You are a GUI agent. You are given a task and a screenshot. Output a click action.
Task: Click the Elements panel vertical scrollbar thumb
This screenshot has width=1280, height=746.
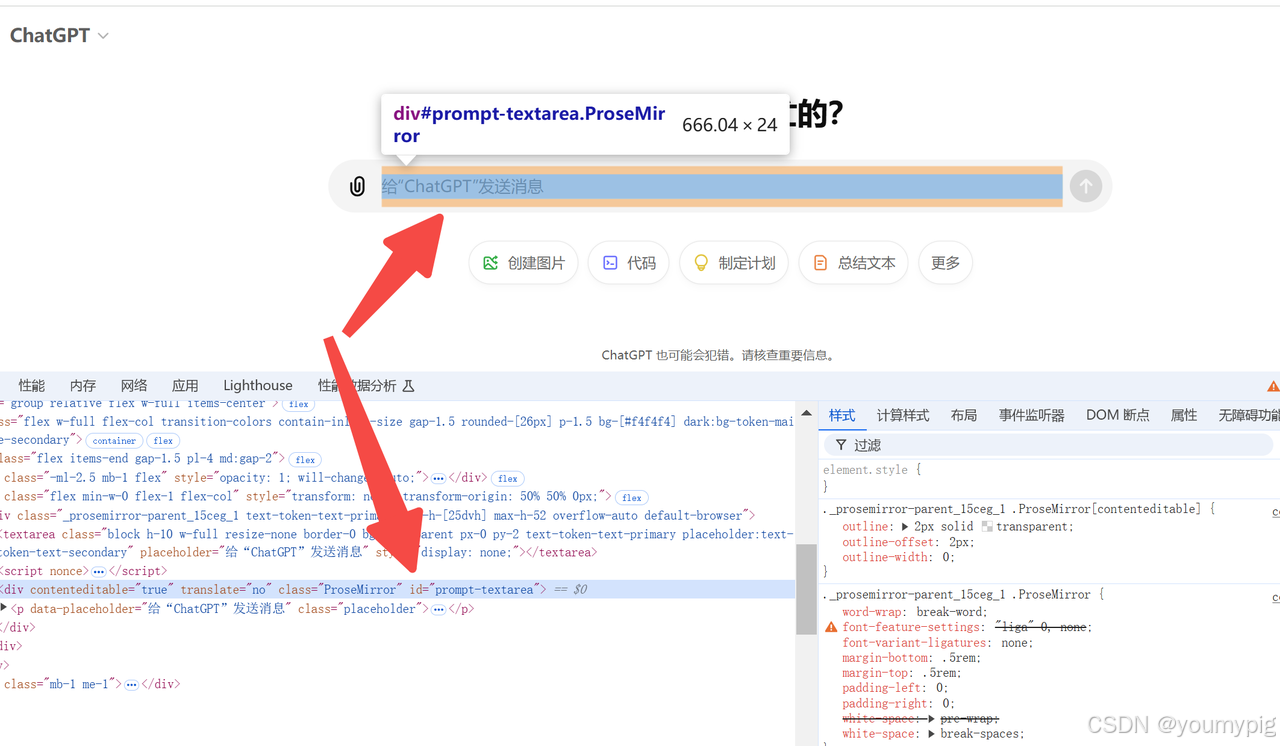[806, 589]
